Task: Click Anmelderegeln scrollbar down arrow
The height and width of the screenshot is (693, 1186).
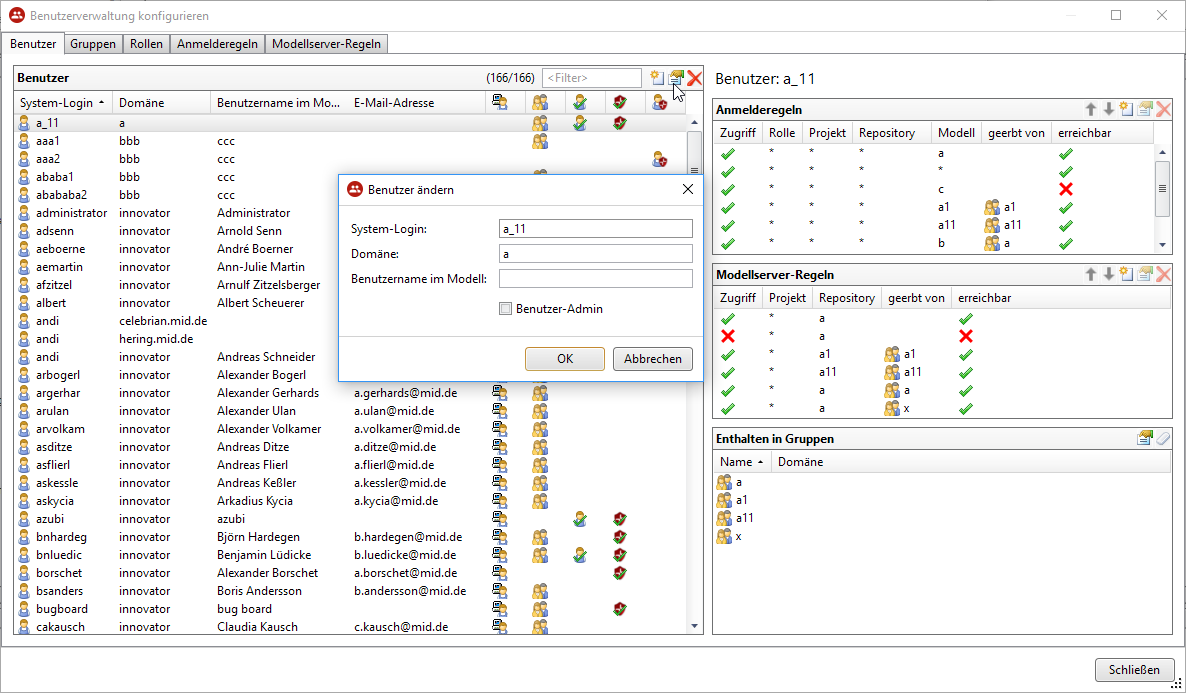Action: pyautogui.click(x=1163, y=245)
